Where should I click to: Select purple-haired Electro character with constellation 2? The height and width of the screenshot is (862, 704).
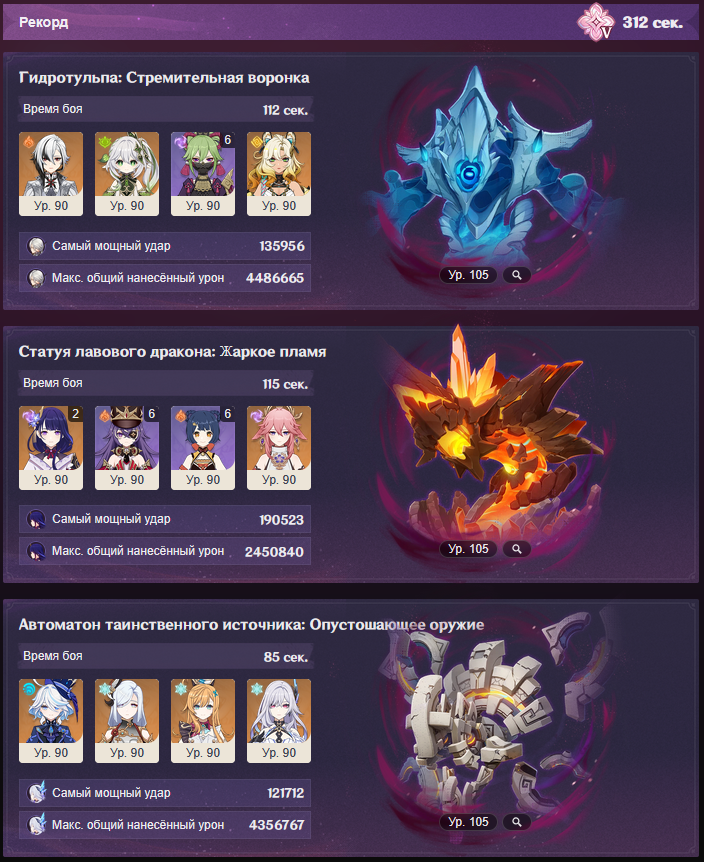[51, 448]
